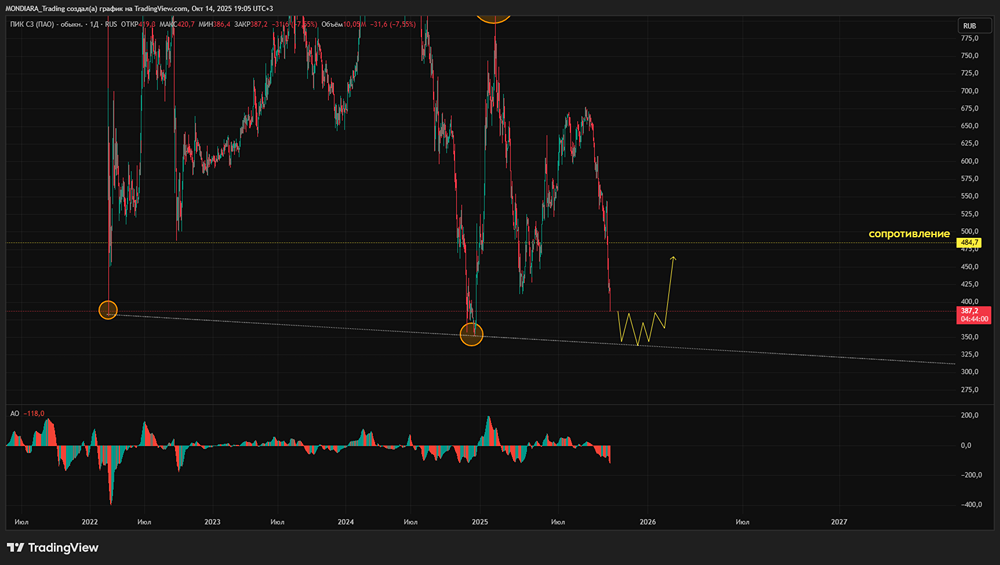1000x565 pixels.
Task: Select the orange circle at the late-2024 low
Action: (x=471, y=334)
